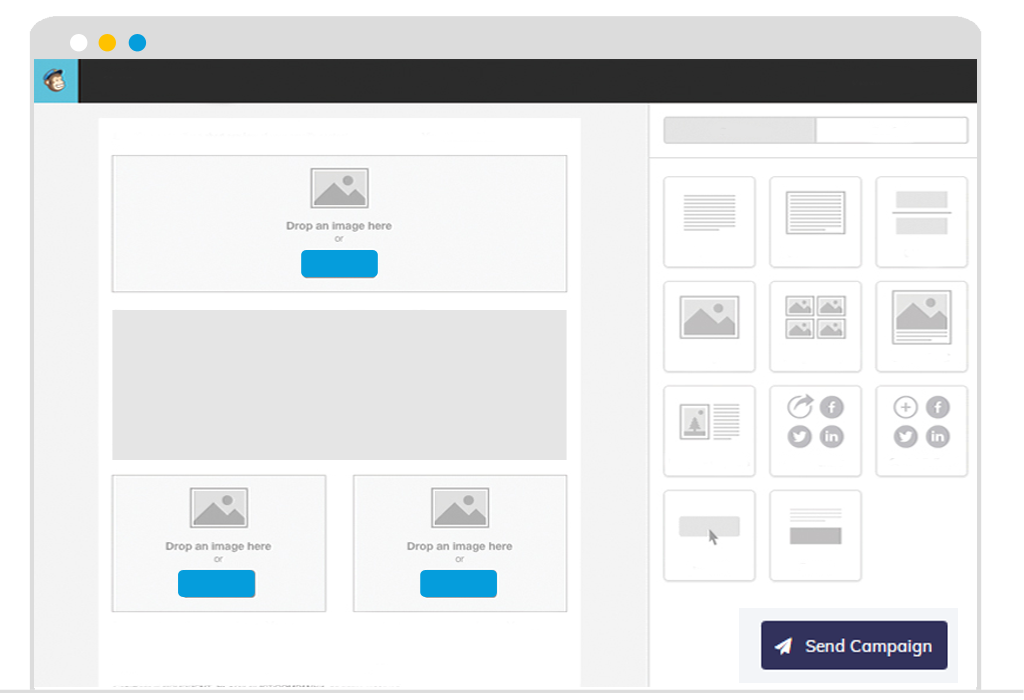The image size is (1024, 700).
Task: Add the Social Share content block
Action: [815, 431]
